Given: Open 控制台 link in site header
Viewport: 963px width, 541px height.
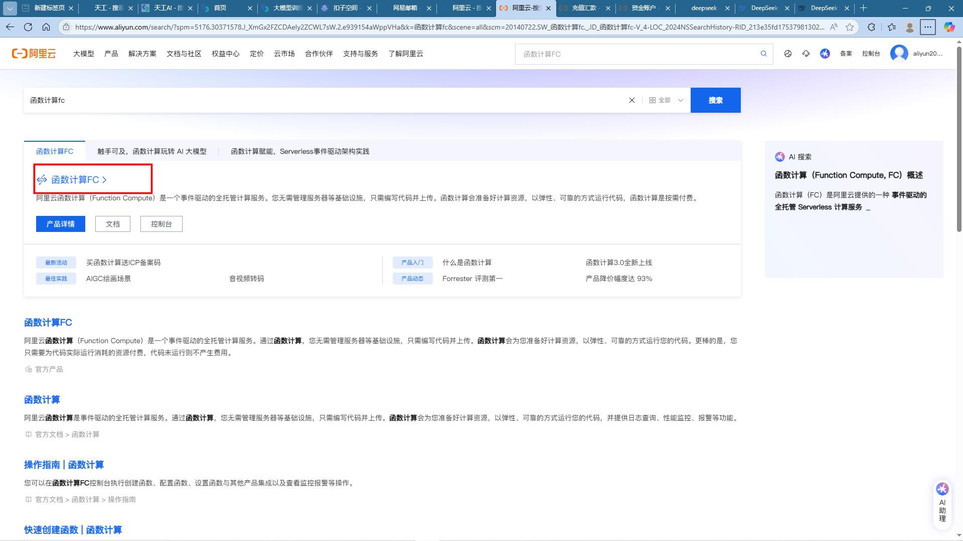Looking at the screenshot, I should tap(871, 53).
